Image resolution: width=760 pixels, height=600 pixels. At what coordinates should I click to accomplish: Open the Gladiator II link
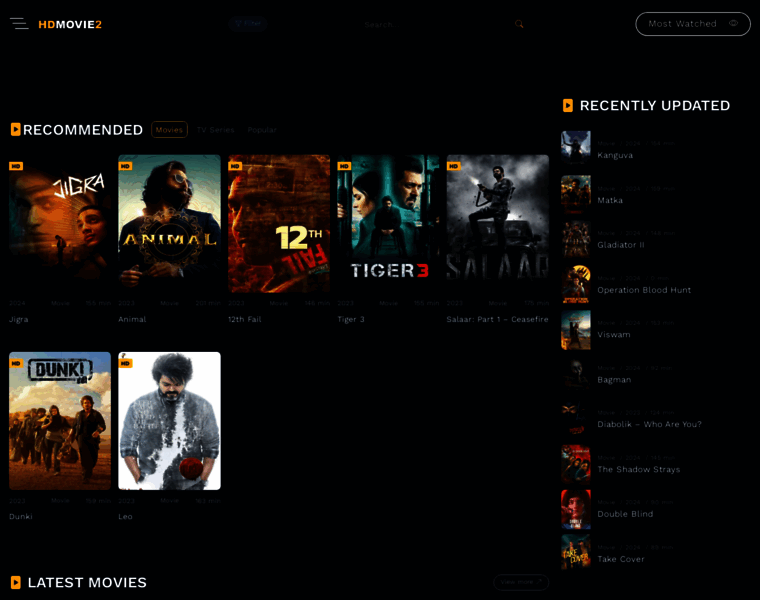620,245
